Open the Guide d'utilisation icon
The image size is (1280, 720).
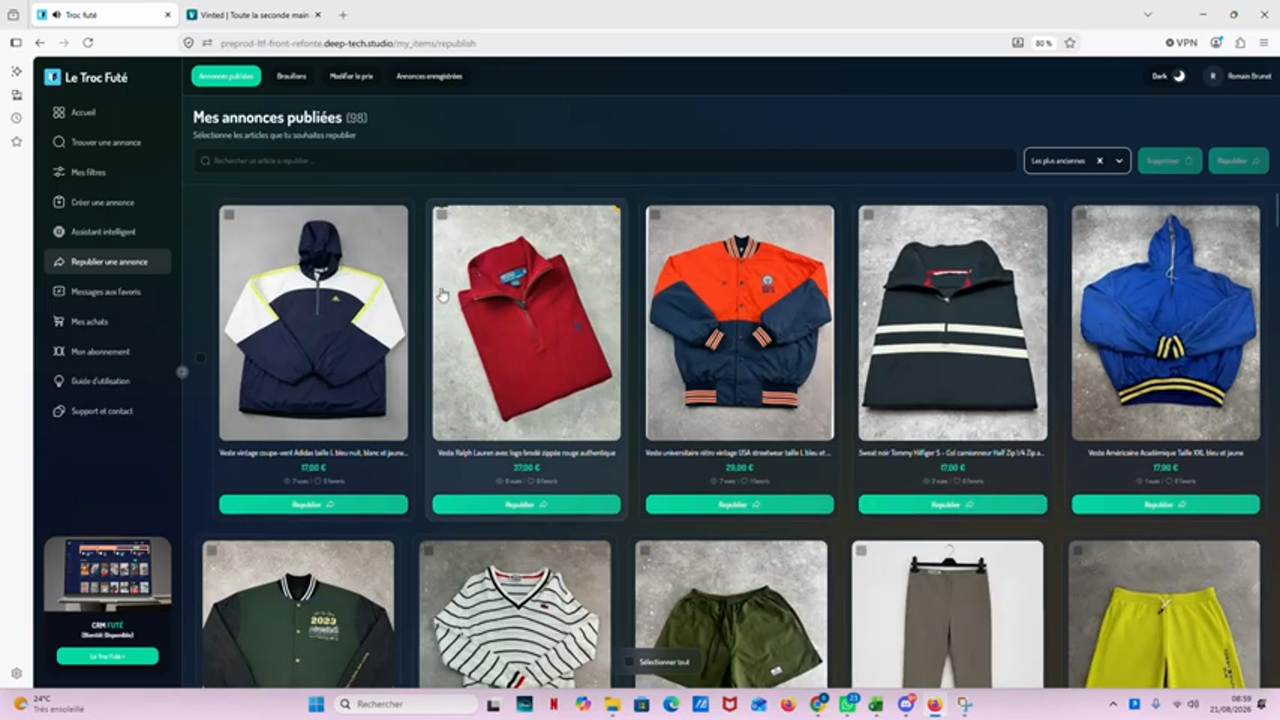point(59,381)
